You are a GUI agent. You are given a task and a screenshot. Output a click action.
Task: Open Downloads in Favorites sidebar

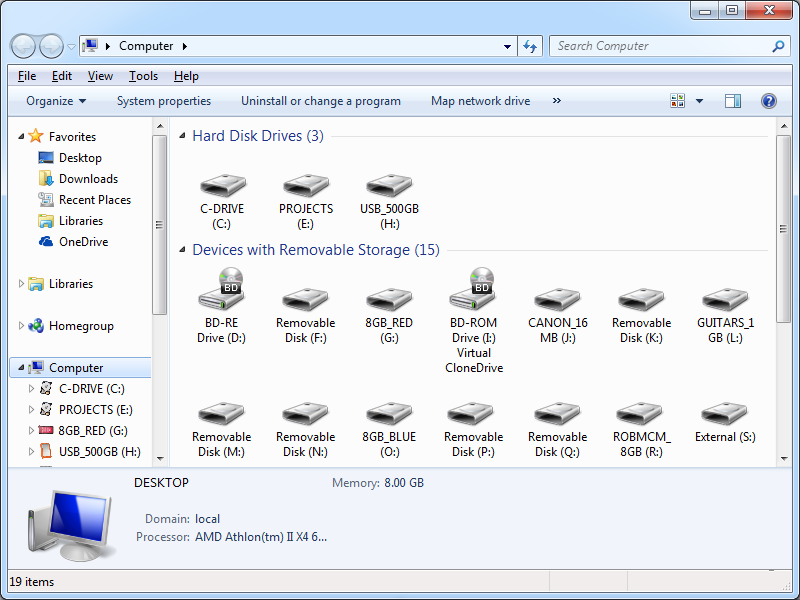tap(88, 179)
